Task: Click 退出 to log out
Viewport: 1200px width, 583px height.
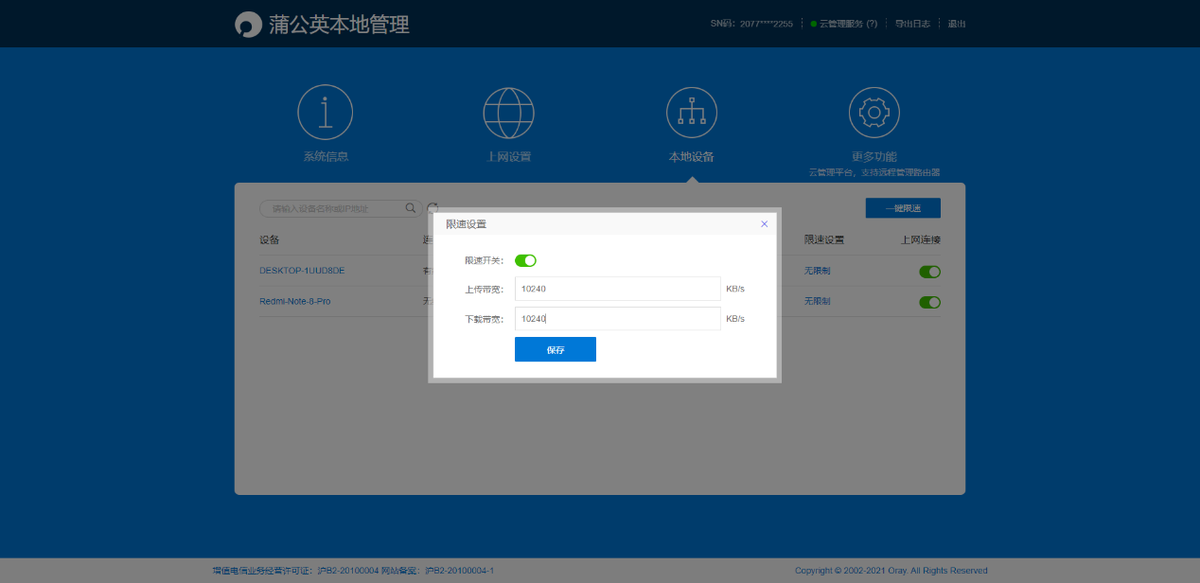Action: [x=957, y=24]
